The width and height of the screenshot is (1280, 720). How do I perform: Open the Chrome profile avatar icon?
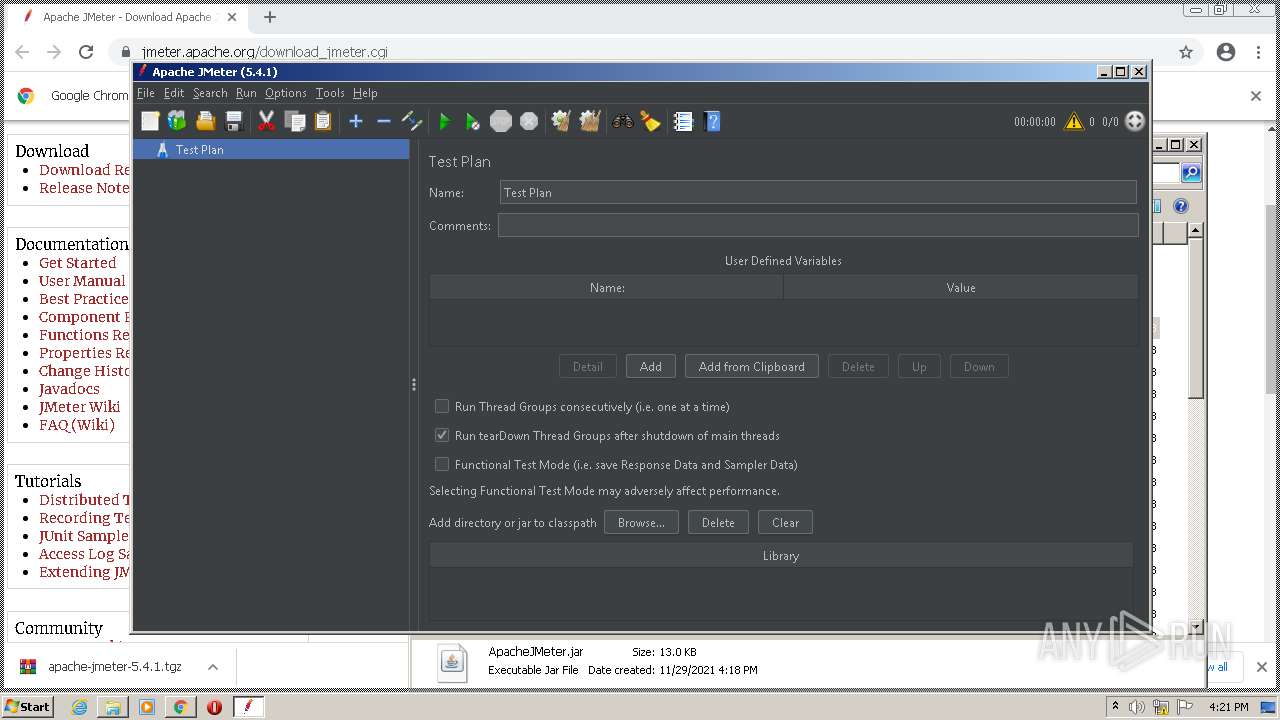coord(1226,52)
